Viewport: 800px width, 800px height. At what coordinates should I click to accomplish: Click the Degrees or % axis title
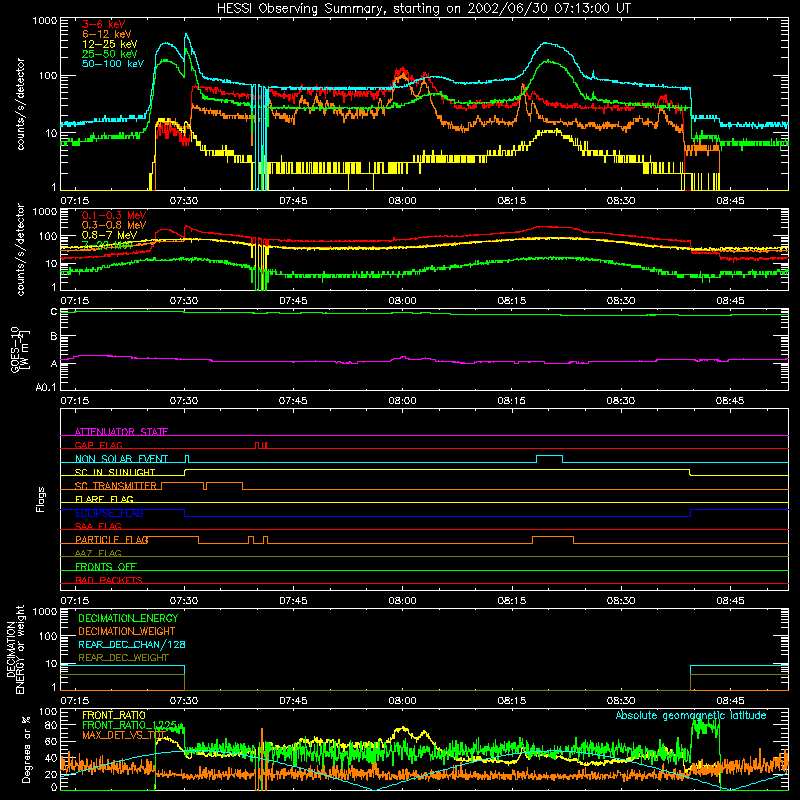tap(26, 749)
